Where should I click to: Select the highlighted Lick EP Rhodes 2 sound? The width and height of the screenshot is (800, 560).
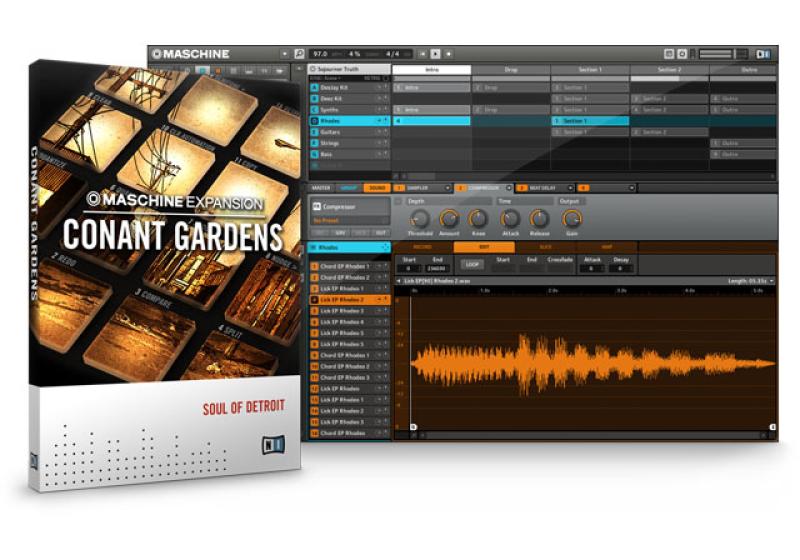[x=349, y=300]
